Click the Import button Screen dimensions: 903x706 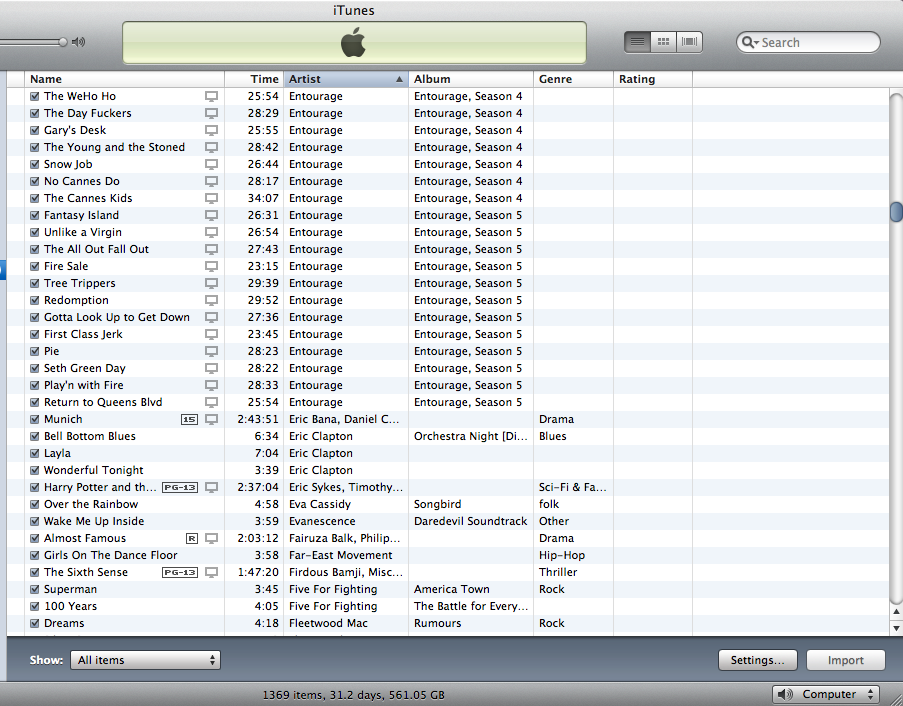pyautogui.click(x=845, y=660)
